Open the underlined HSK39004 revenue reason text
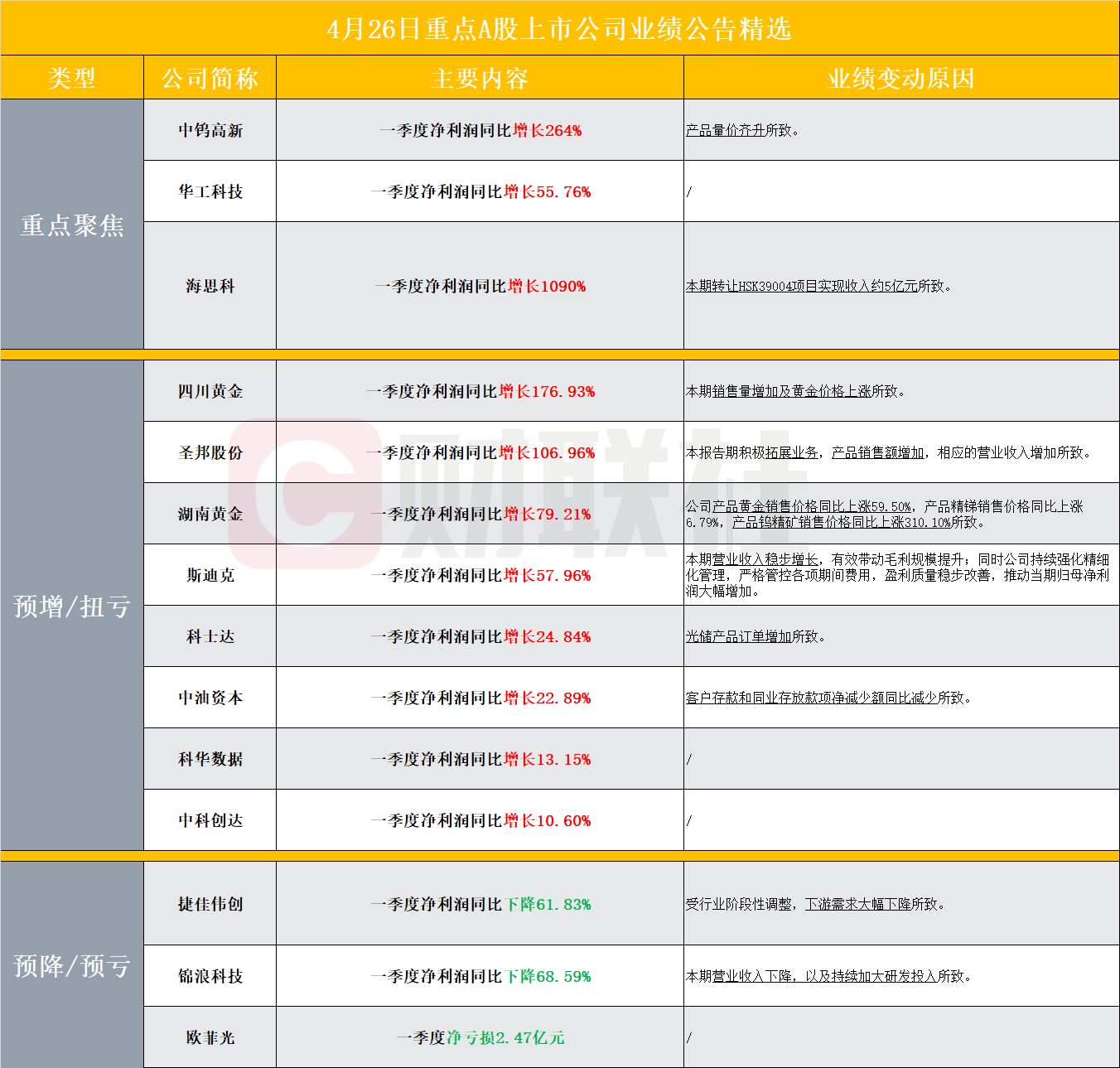 coord(801,286)
